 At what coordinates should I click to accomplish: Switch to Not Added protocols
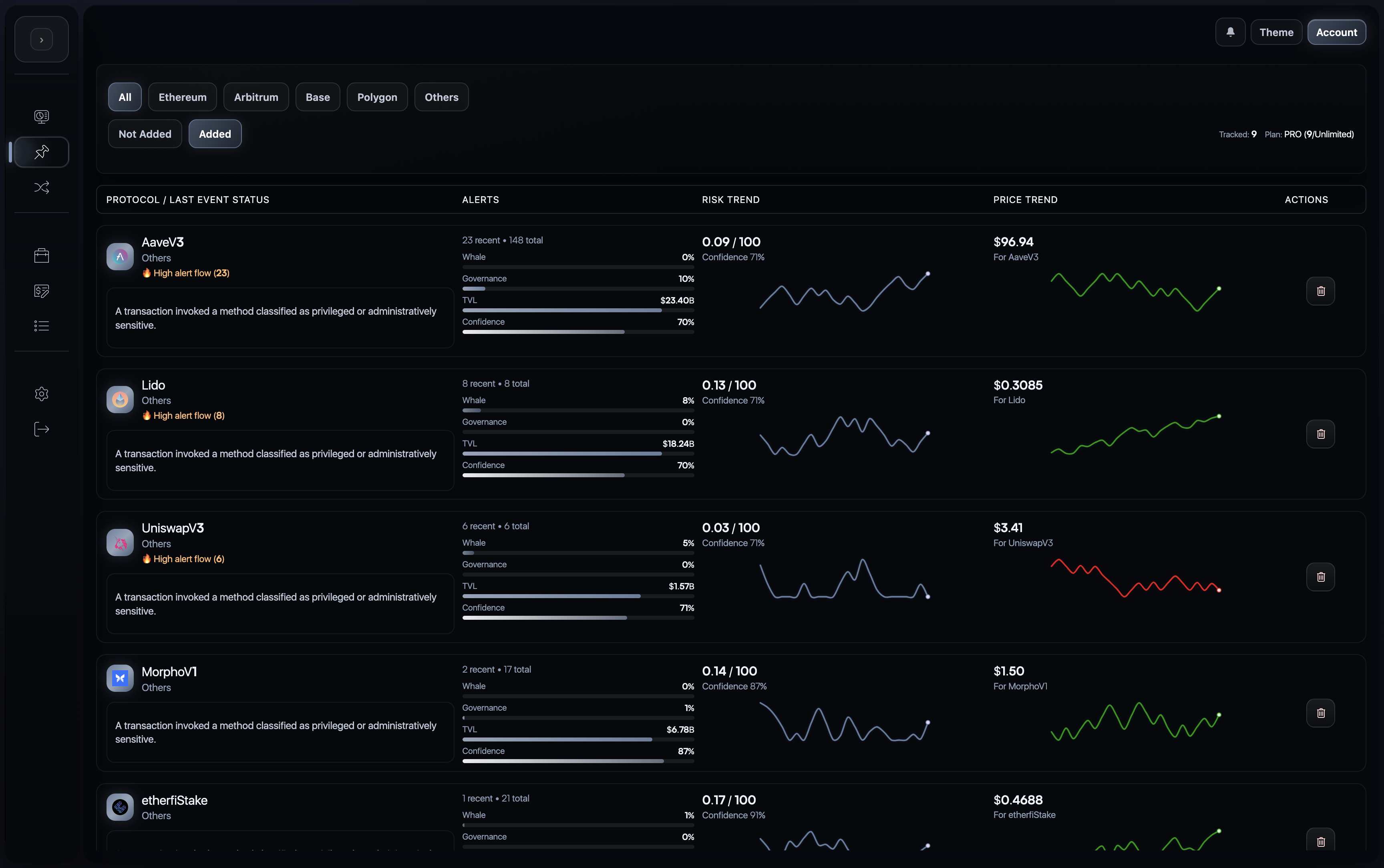click(145, 134)
